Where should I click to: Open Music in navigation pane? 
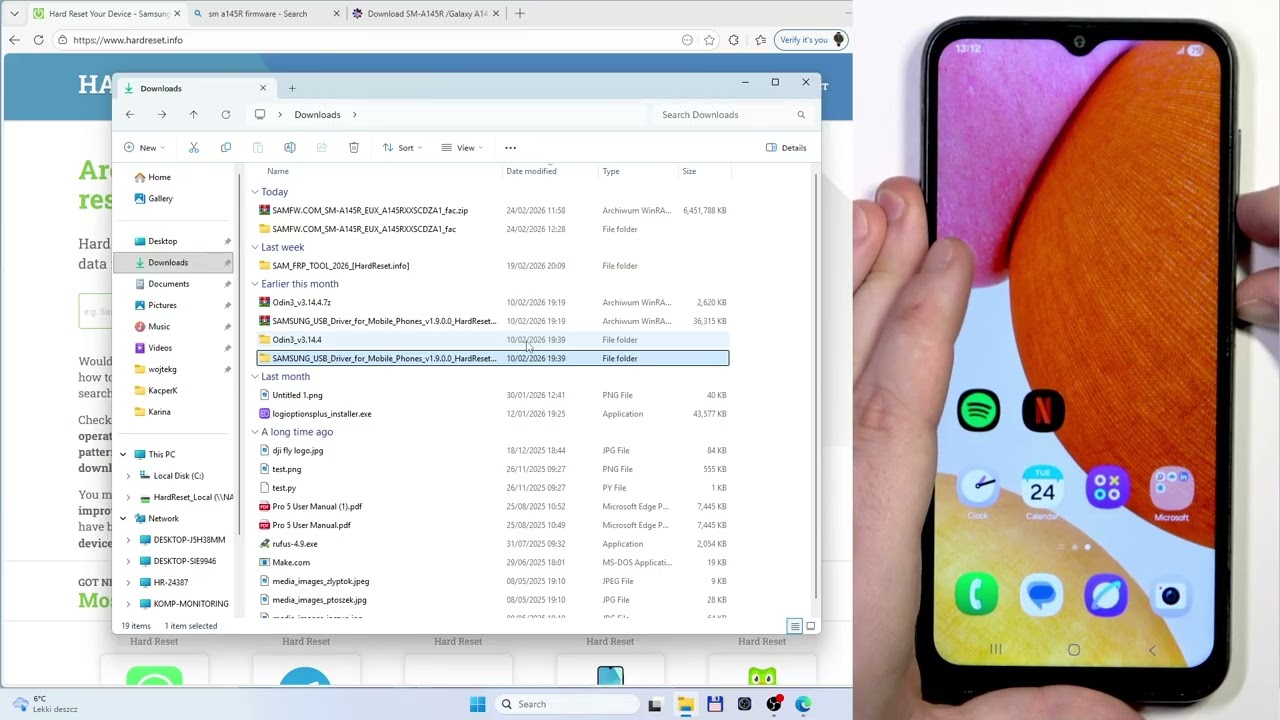[x=159, y=327]
